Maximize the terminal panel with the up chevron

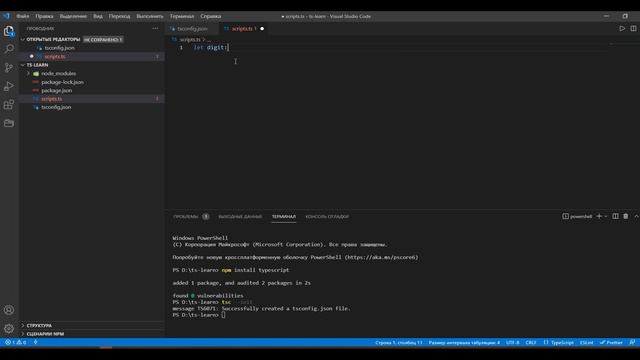[x=636, y=216]
